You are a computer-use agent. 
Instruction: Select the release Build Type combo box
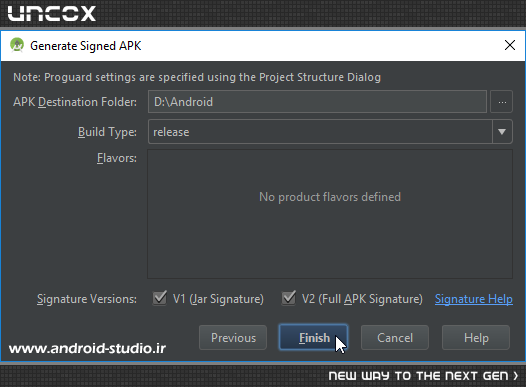pyautogui.click(x=330, y=132)
